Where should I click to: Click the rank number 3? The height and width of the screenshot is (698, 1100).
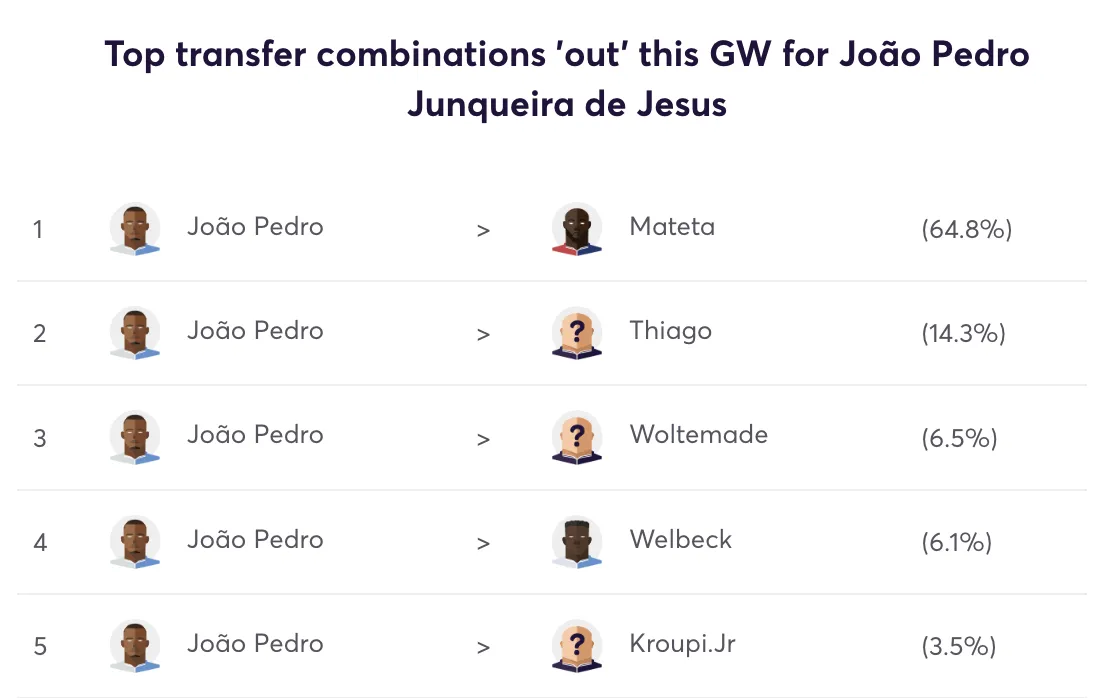pos(40,438)
